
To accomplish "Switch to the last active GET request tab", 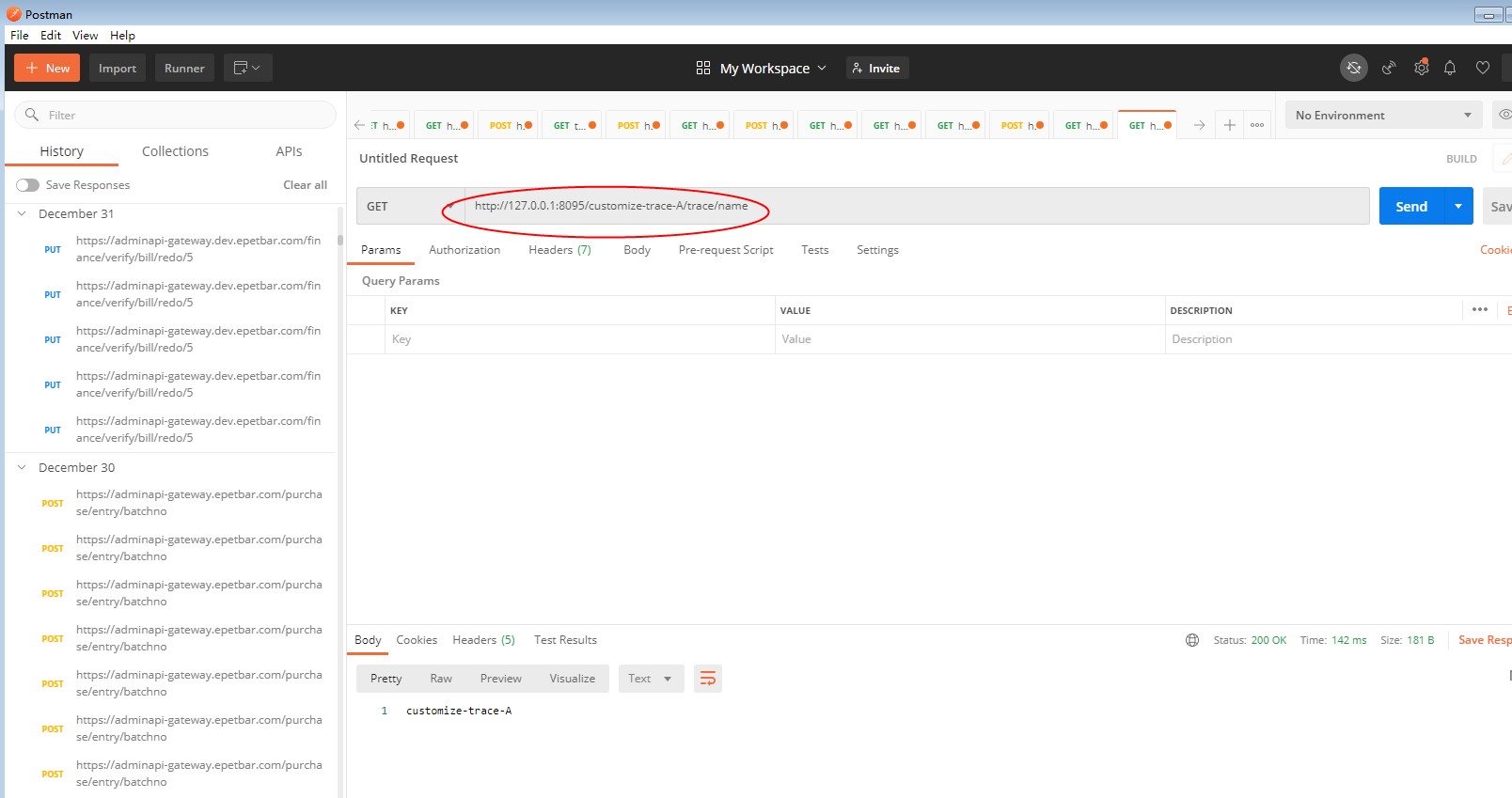I will (1147, 125).
